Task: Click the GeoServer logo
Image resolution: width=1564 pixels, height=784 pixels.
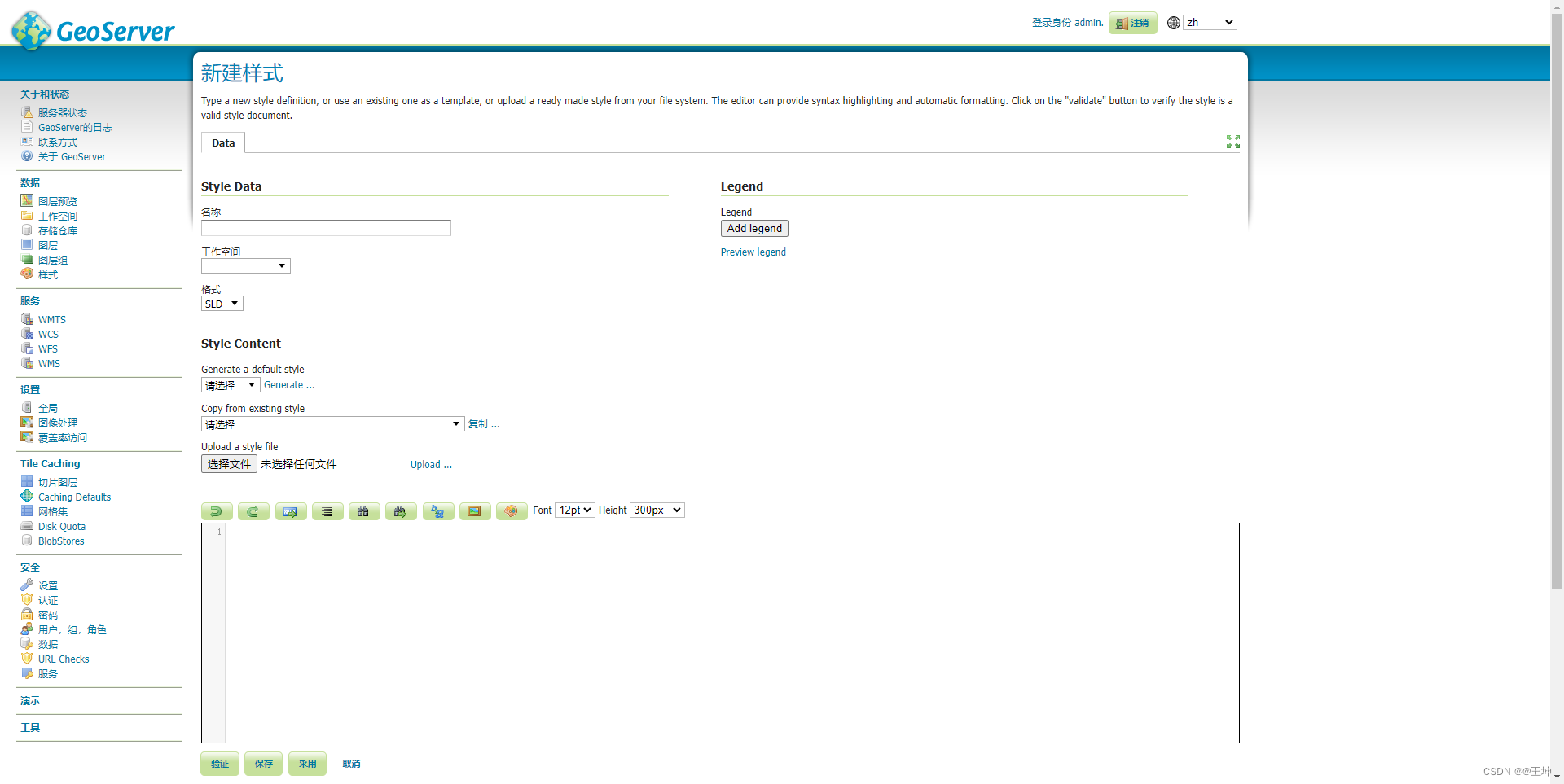Action: pyautogui.click(x=93, y=30)
